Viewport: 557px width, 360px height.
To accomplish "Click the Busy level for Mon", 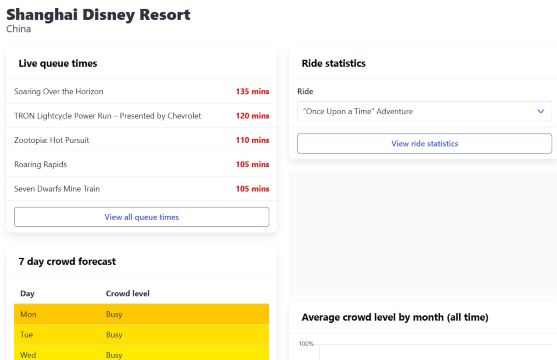I will point(114,314).
